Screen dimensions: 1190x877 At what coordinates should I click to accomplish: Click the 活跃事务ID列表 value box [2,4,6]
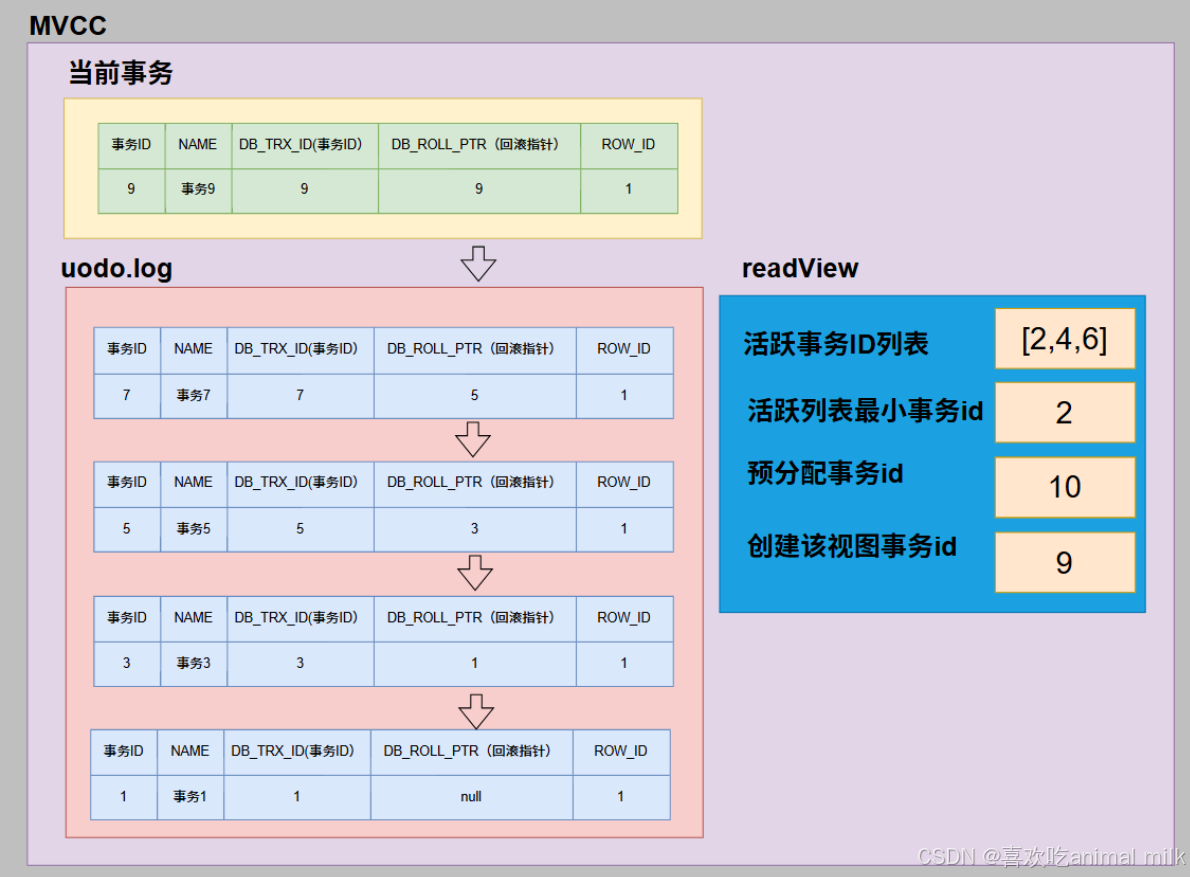(x=1064, y=339)
